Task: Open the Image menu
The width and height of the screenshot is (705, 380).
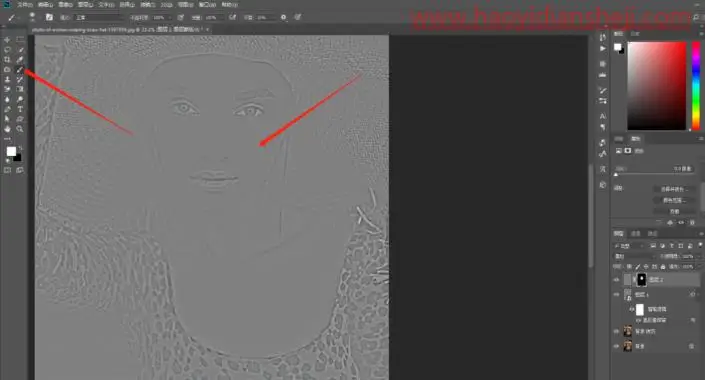Action: (65, 4)
